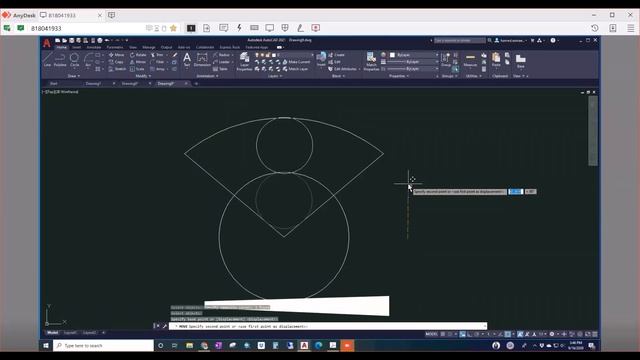The image size is (640, 360).
Task: Open the Home ribbon tab
Action: [61, 47]
